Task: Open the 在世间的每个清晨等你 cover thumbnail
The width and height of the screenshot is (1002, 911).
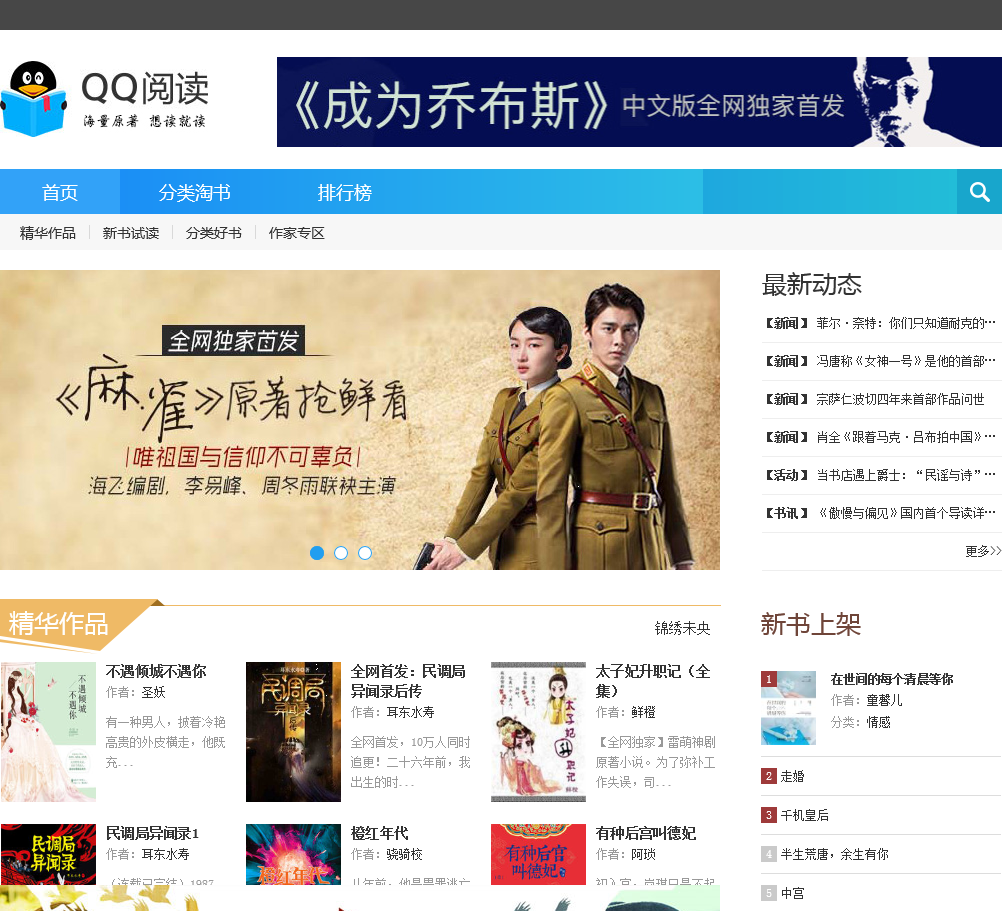Action: pos(789,708)
